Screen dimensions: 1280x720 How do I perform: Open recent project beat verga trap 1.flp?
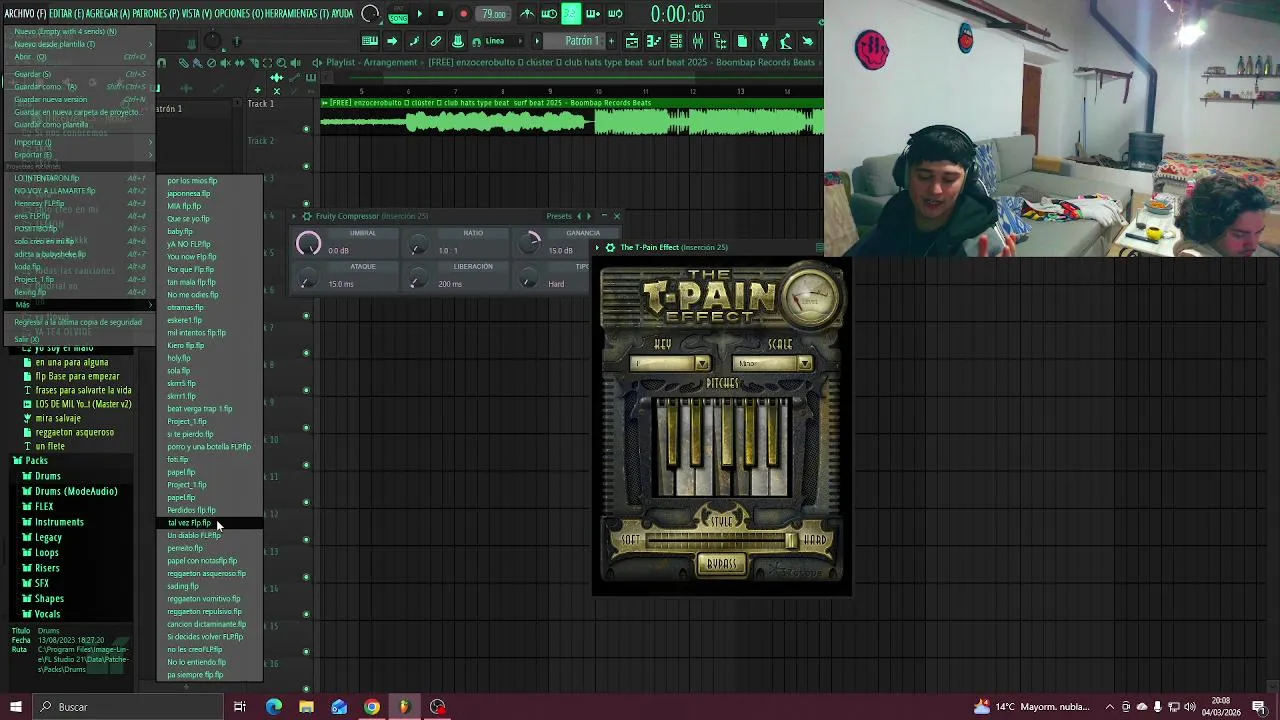point(209,409)
